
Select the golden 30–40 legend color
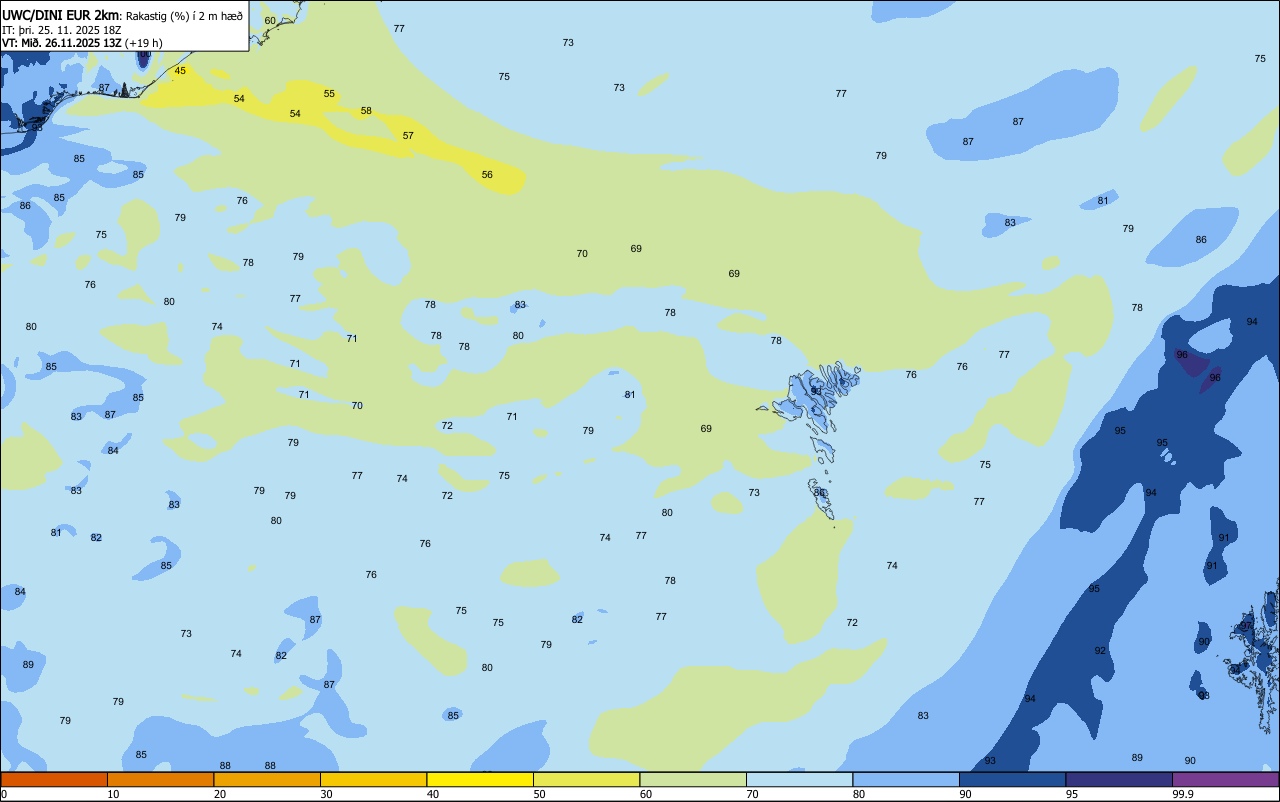[373, 779]
